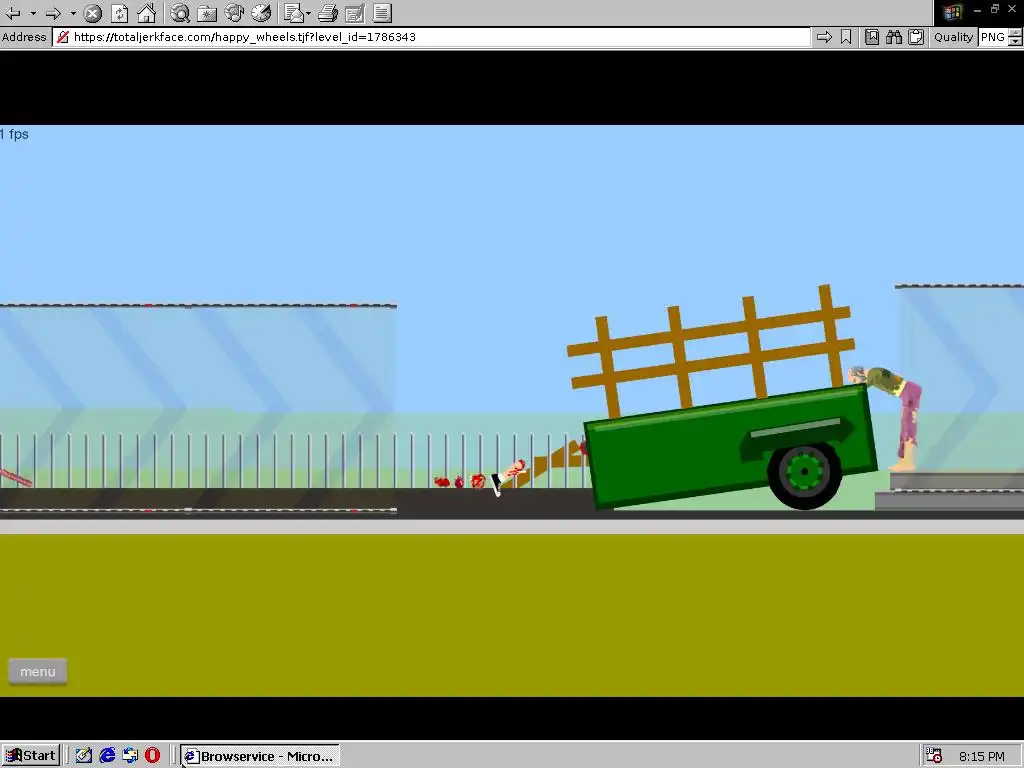Viewport: 1024px width, 768px height.
Task: Click the binoculars find icon
Action: click(x=894, y=37)
